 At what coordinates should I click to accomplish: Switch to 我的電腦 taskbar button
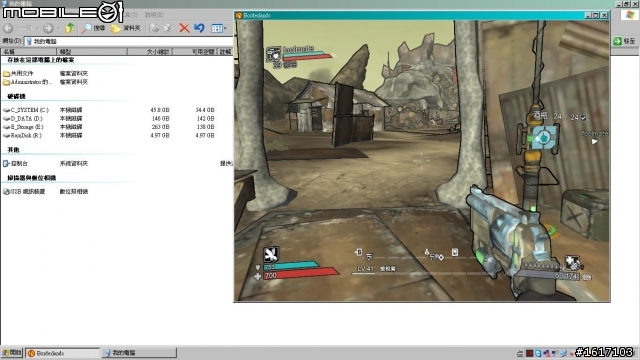(140, 353)
